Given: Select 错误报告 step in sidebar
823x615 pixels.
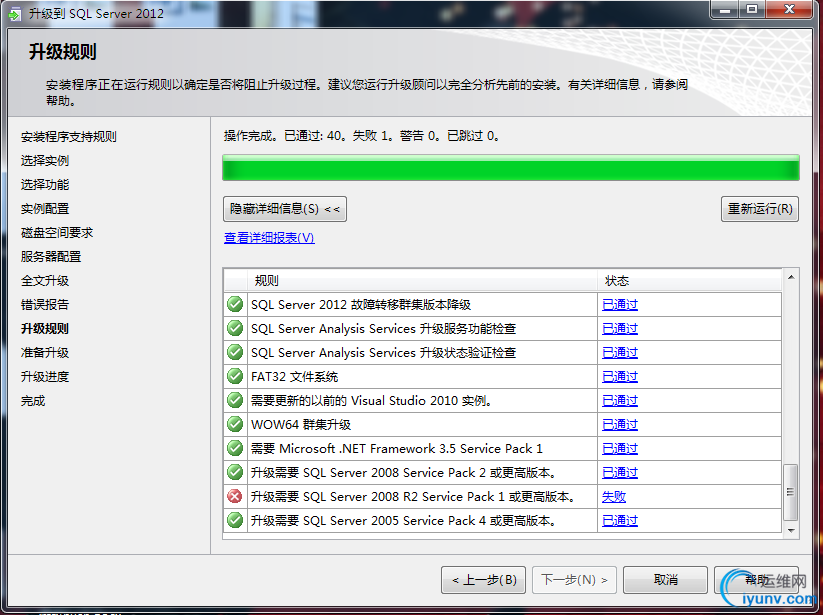Looking at the screenshot, I should (45, 304).
